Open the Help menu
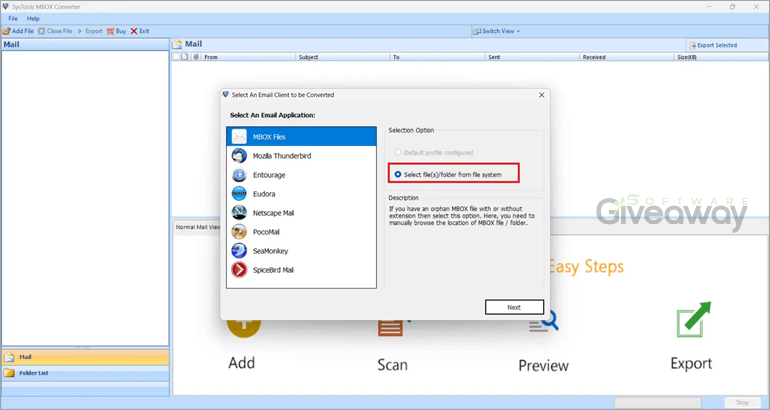This screenshot has height=410, width=770. click(x=33, y=18)
